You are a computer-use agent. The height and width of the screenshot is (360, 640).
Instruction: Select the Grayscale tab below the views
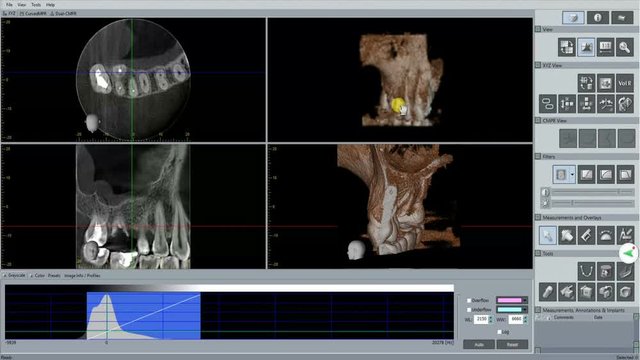point(15,276)
